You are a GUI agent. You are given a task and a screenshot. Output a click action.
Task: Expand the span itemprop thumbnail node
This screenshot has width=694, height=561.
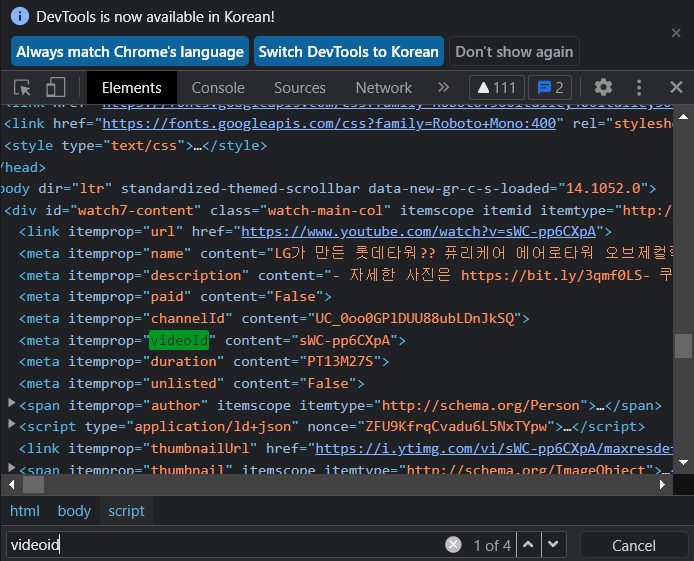click(x=12, y=467)
